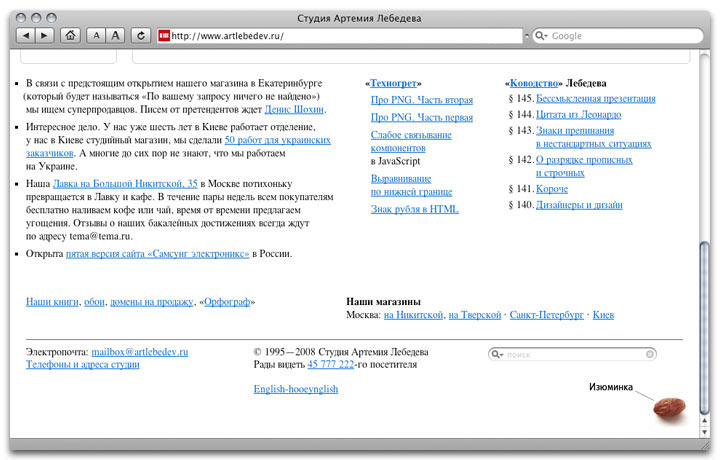
Task: Click the Google search input field
Action: pos(620,36)
